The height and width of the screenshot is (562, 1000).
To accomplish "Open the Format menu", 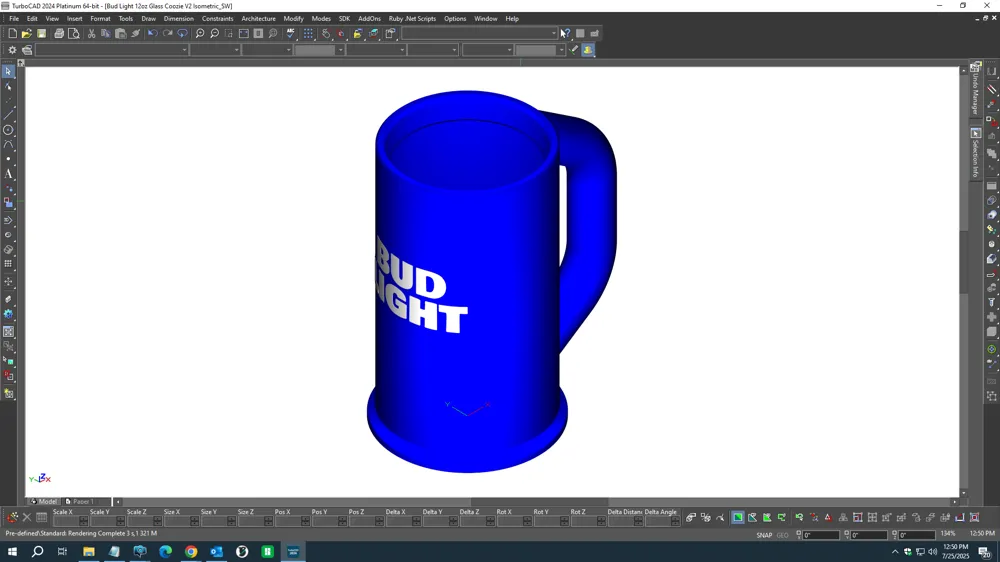I will tap(100, 18).
